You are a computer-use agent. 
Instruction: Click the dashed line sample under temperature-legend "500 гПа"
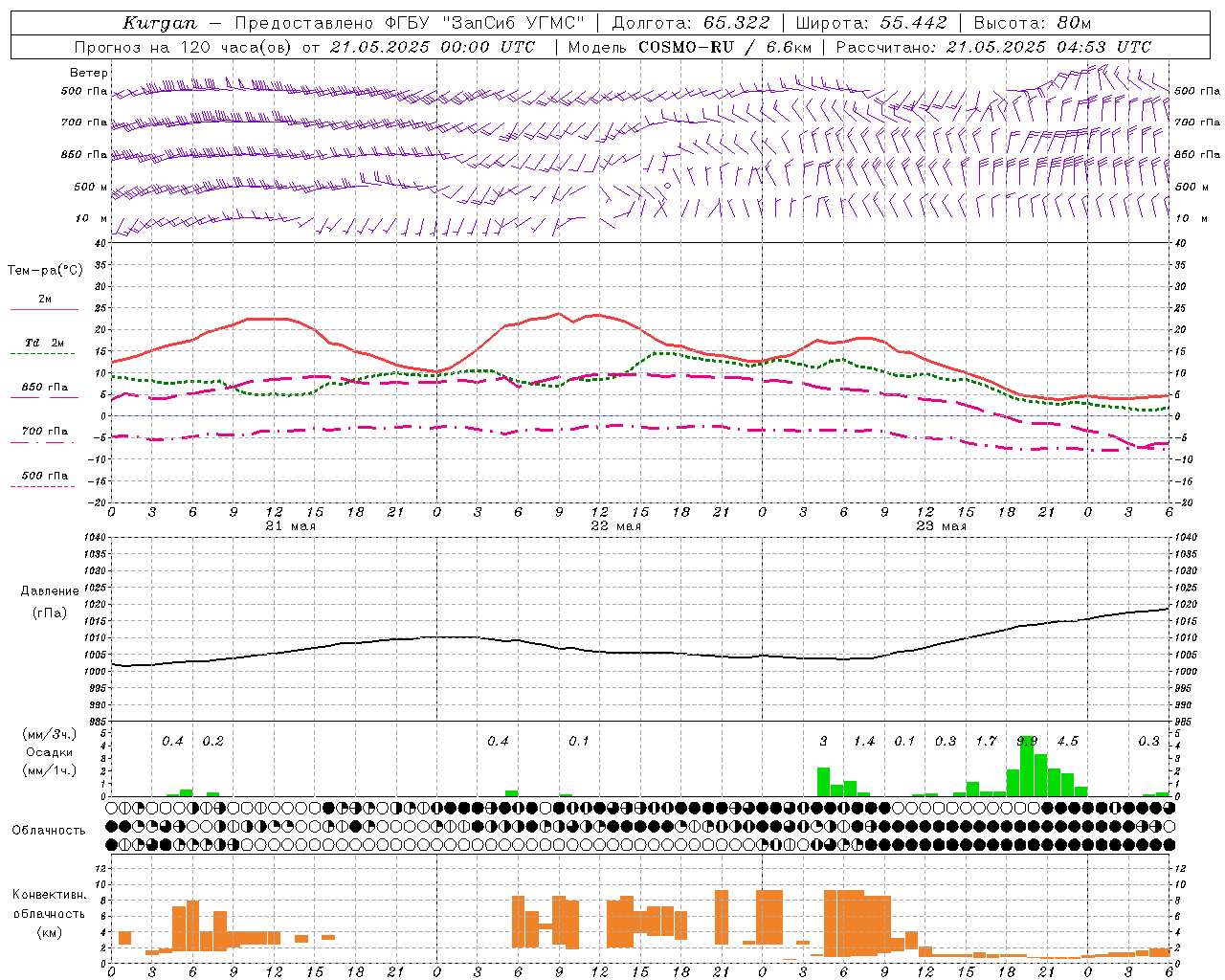(x=43, y=487)
